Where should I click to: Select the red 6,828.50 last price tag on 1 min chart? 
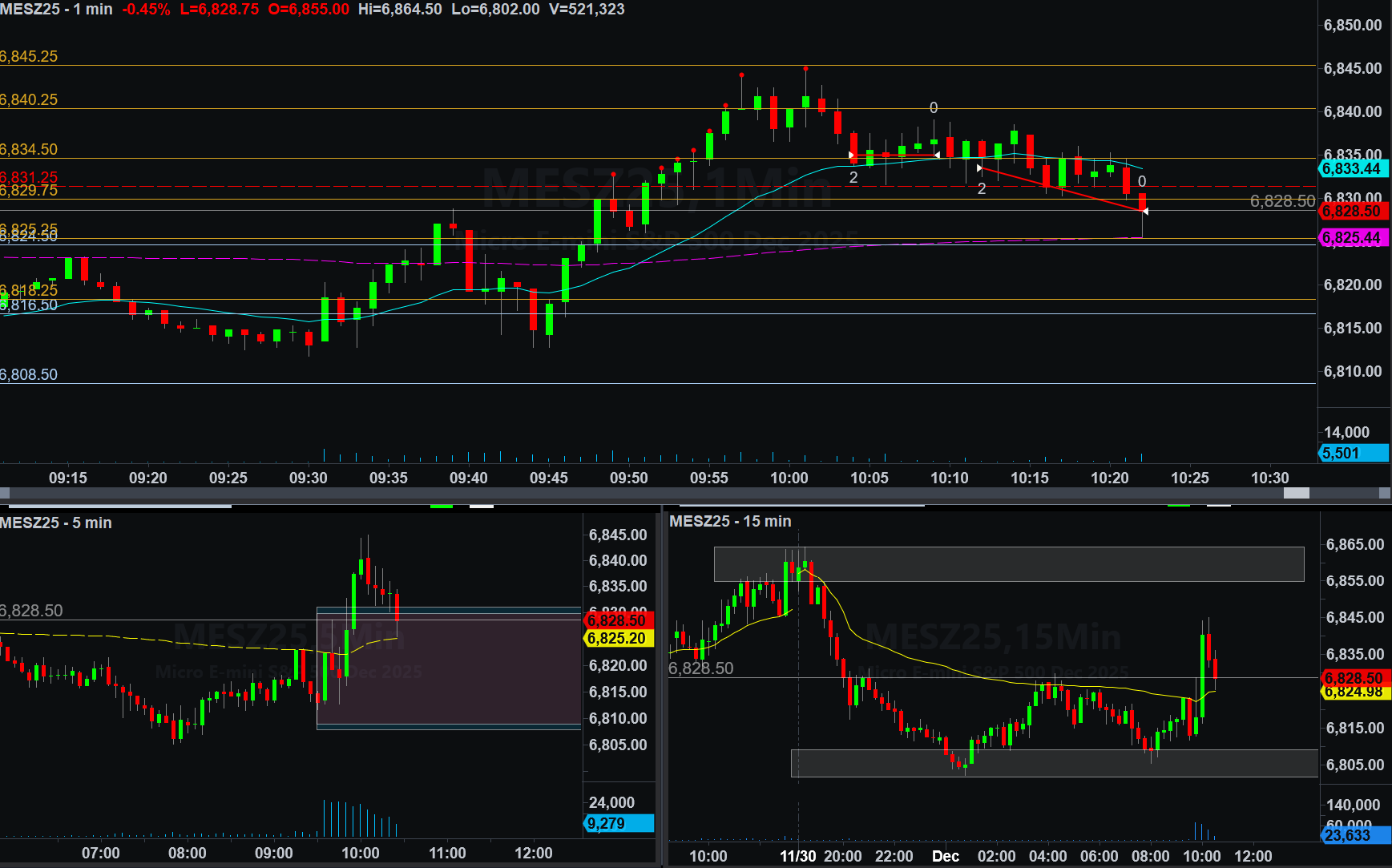[1352, 212]
